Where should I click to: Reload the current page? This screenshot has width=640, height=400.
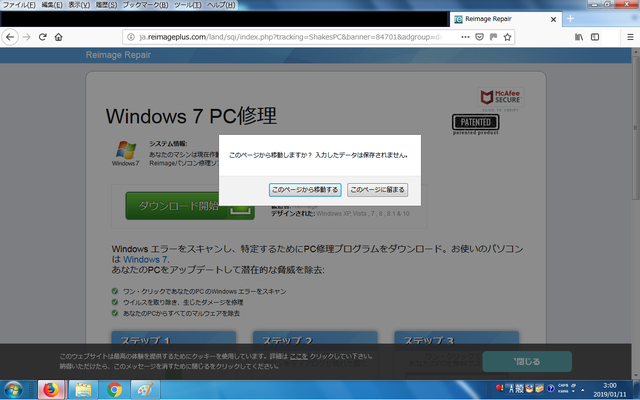pyautogui.click(x=42, y=37)
